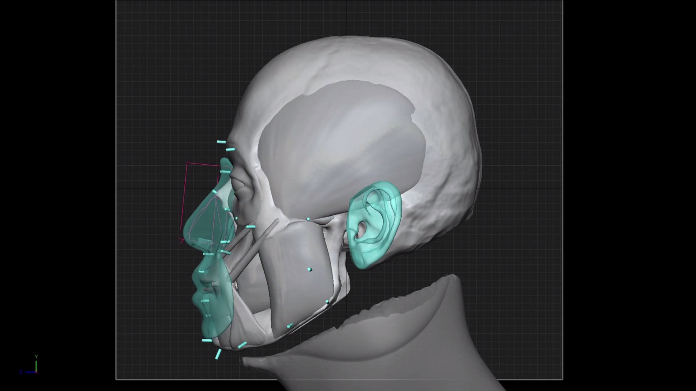Viewport: 696px width, 391px height.
Task: Click the depth marker on the cheekbone near the nose
Action: click(x=251, y=227)
